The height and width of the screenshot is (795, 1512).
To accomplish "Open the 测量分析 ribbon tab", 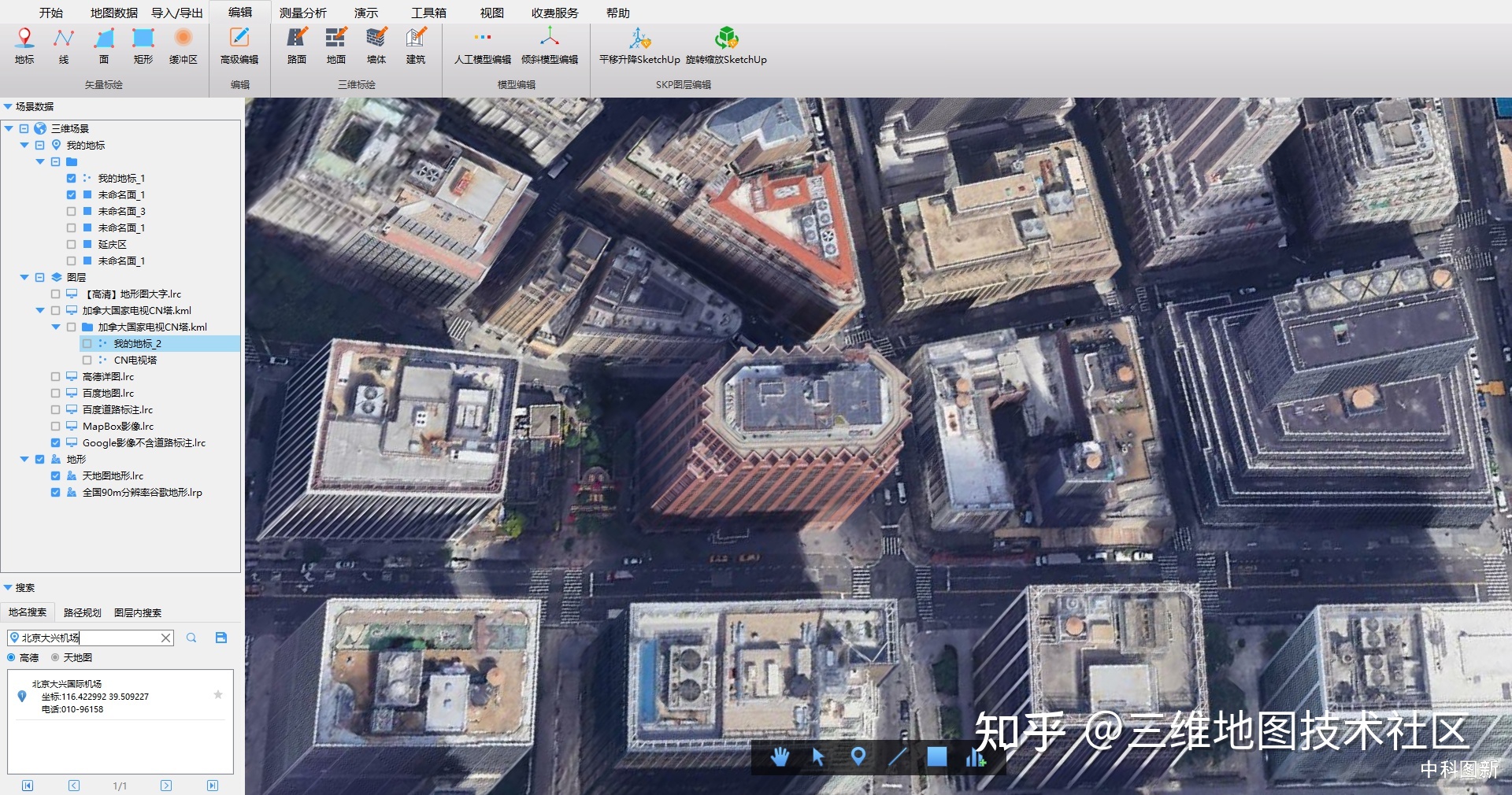I will click(302, 13).
